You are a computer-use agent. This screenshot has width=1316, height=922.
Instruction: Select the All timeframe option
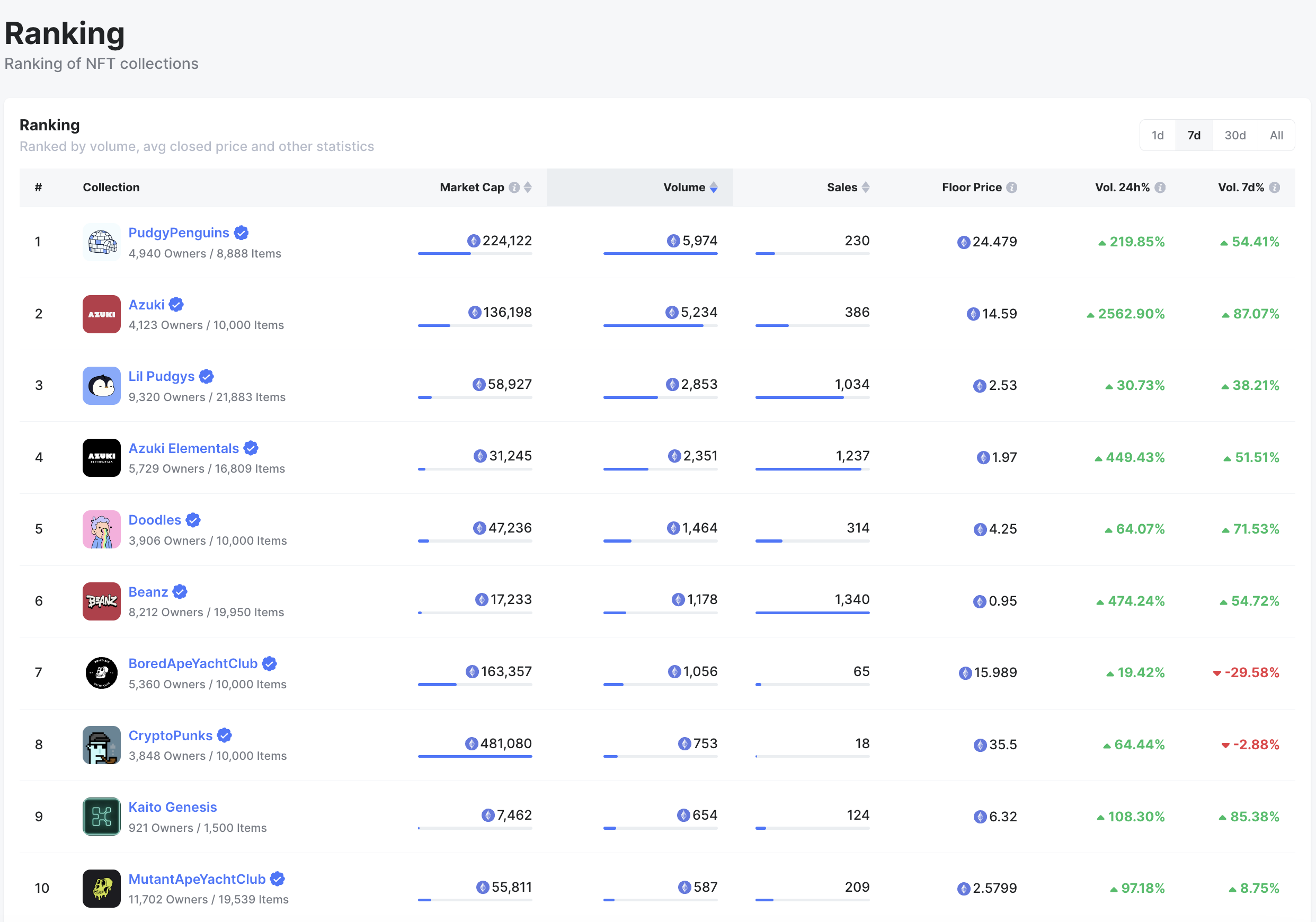coord(1276,135)
